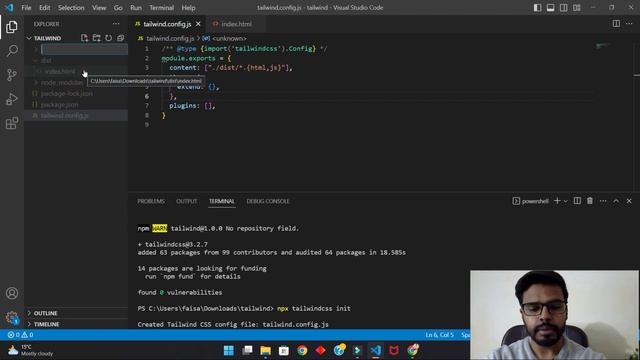Open the Accounts icon in activity bar
The image size is (640, 360).
pos(12,293)
